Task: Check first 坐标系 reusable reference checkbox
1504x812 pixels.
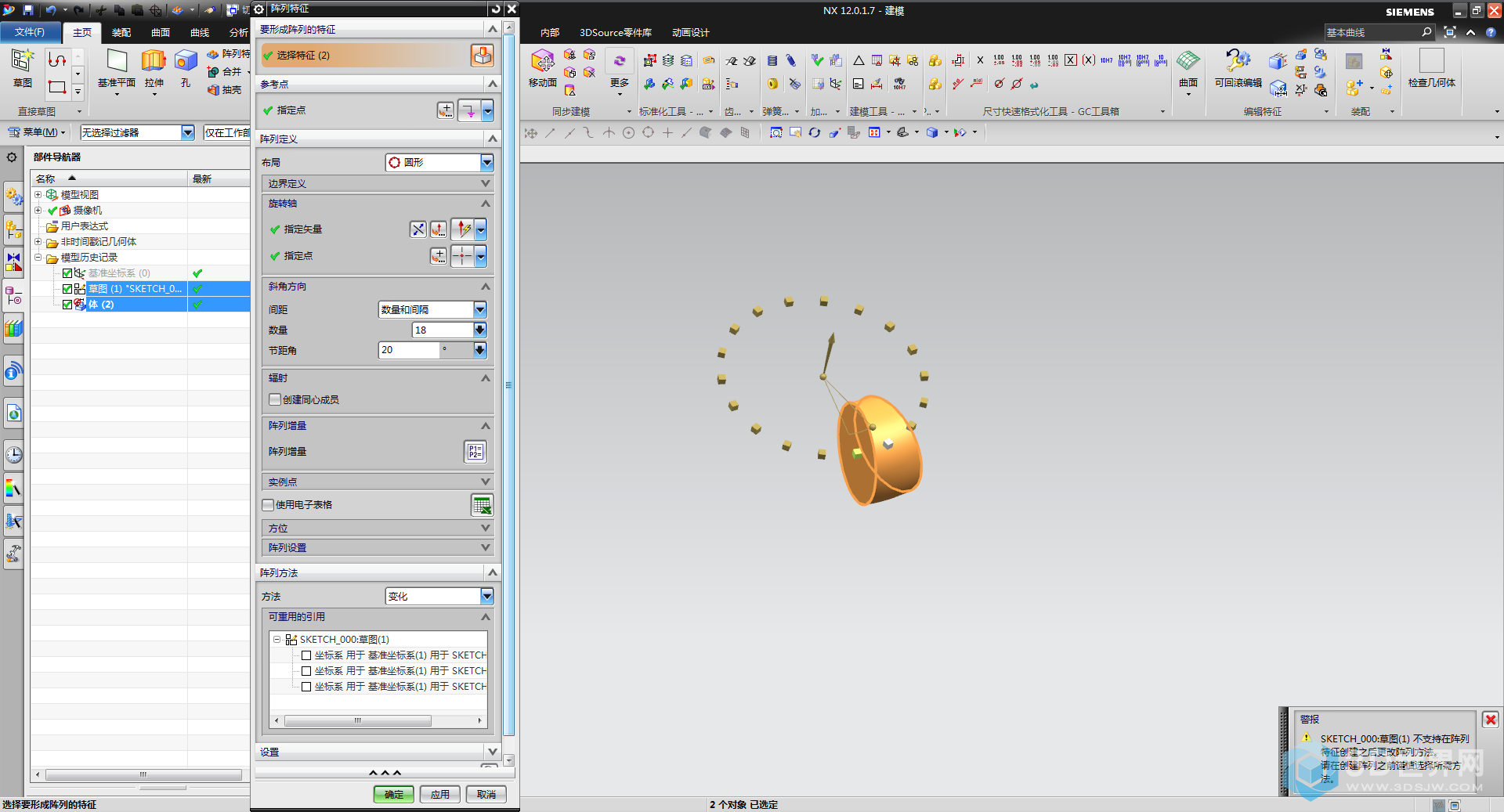Action: pyautogui.click(x=306, y=655)
